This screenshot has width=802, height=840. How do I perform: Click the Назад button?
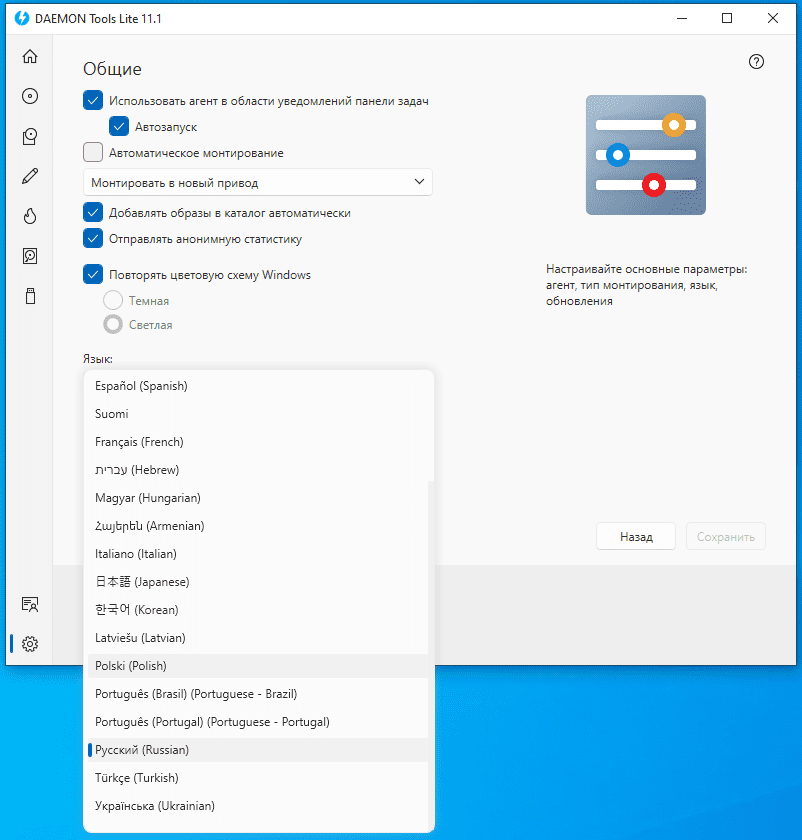(x=636, y=536)
